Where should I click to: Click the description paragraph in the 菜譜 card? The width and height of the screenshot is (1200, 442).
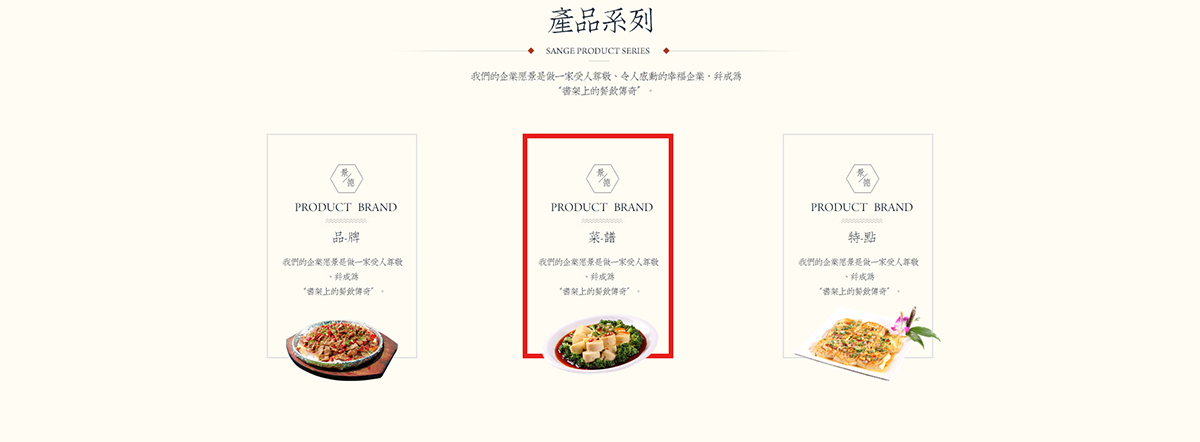coord(600,277)
